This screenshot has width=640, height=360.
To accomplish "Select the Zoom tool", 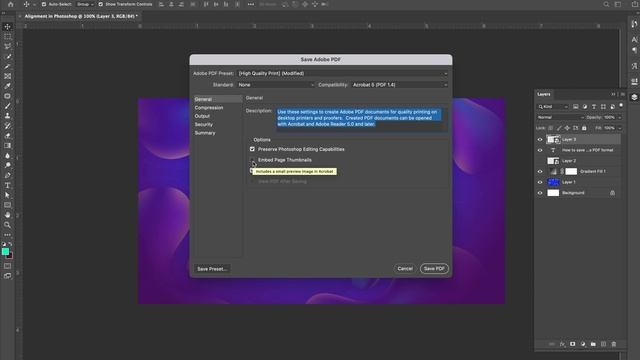I will coord(7,225).
